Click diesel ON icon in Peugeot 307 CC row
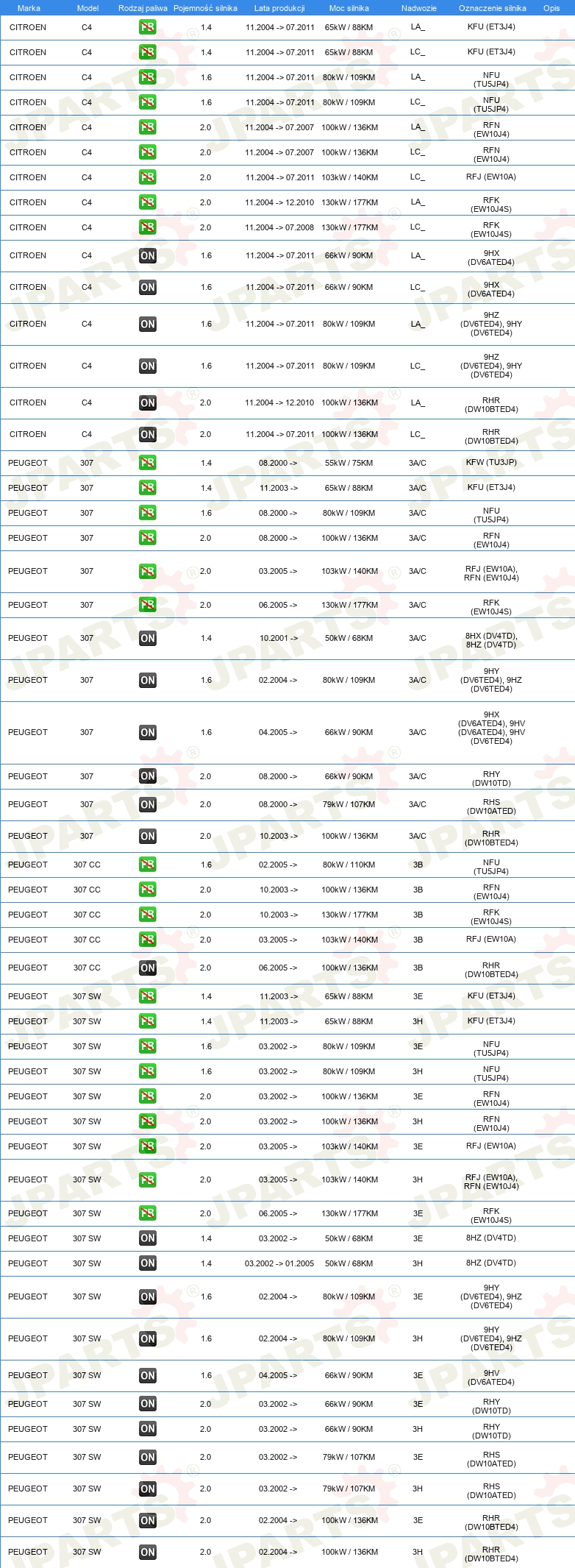 click(148, 968)
